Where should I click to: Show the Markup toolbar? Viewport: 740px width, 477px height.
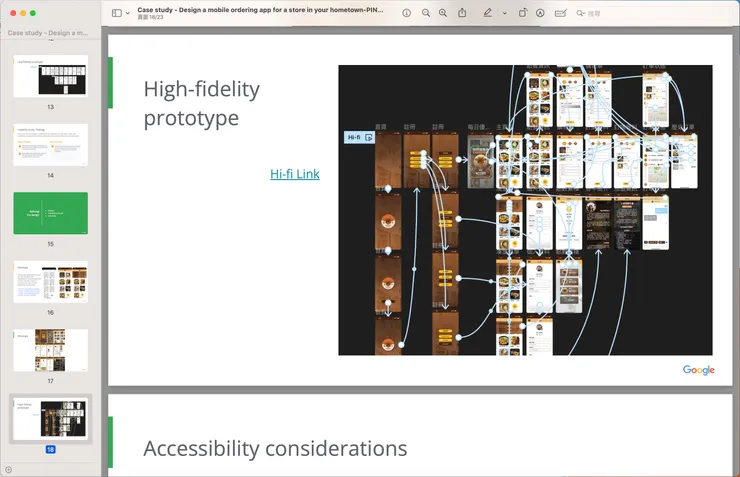540,13
